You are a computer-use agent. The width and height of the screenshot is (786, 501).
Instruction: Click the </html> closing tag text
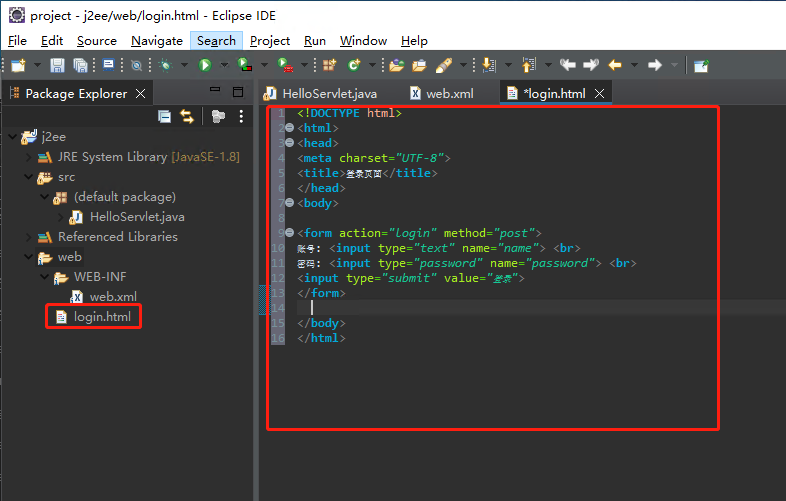[x=321, y=338]
